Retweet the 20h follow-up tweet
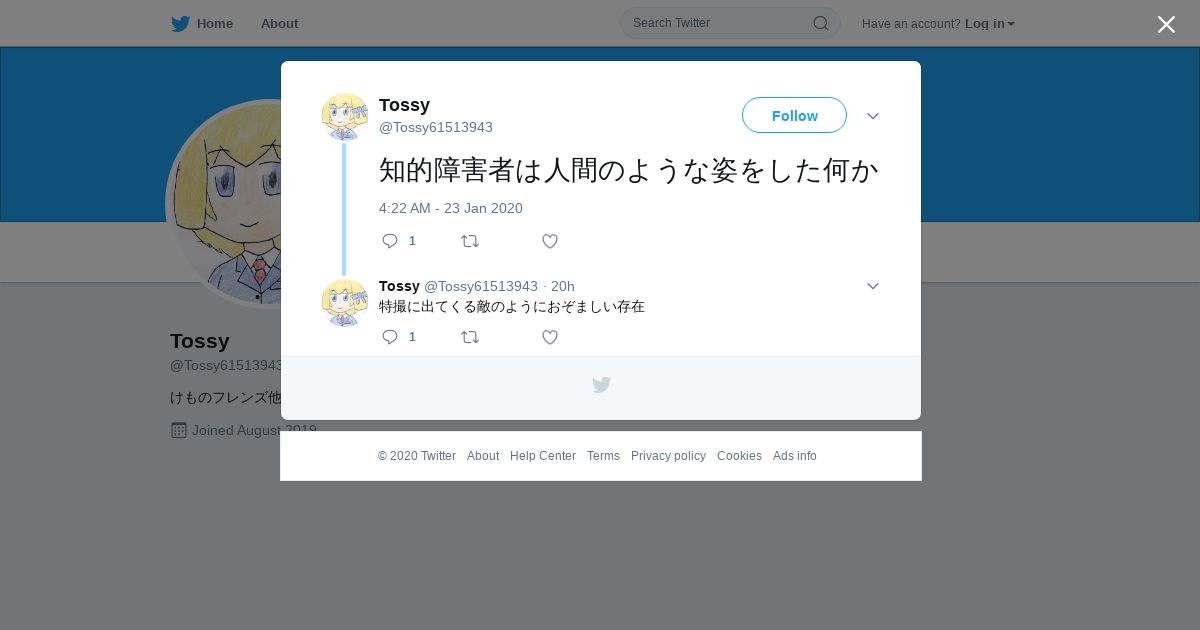Screen dimensions: 1200x630 (x=470, y=337)
